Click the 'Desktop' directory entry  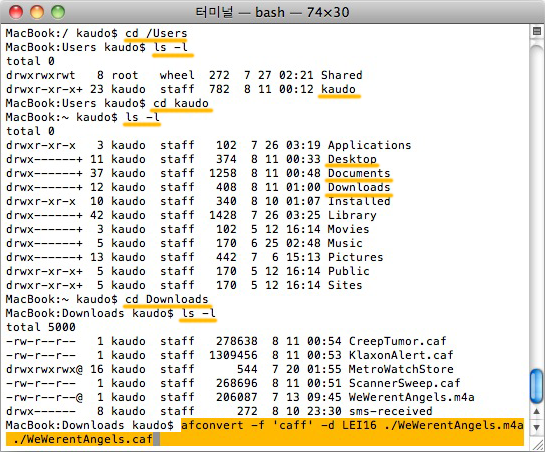(352, 159)
